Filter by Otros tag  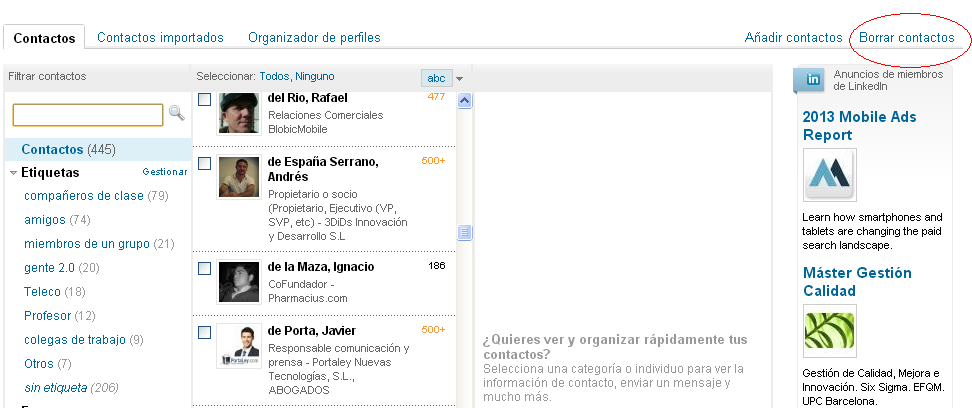[x=39, y=363]
